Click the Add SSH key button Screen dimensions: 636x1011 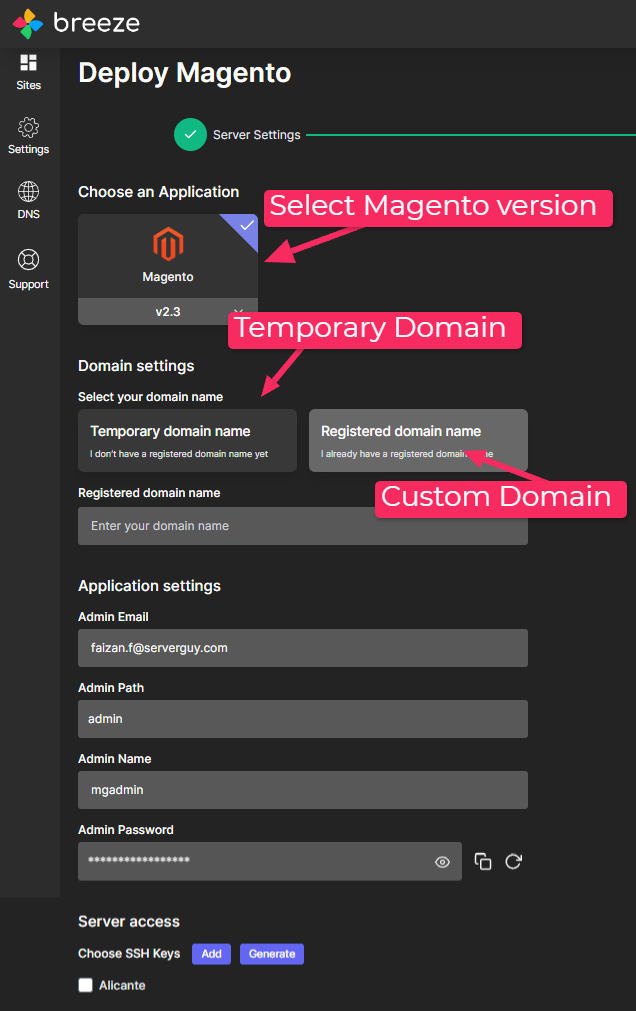click(212, 954)
